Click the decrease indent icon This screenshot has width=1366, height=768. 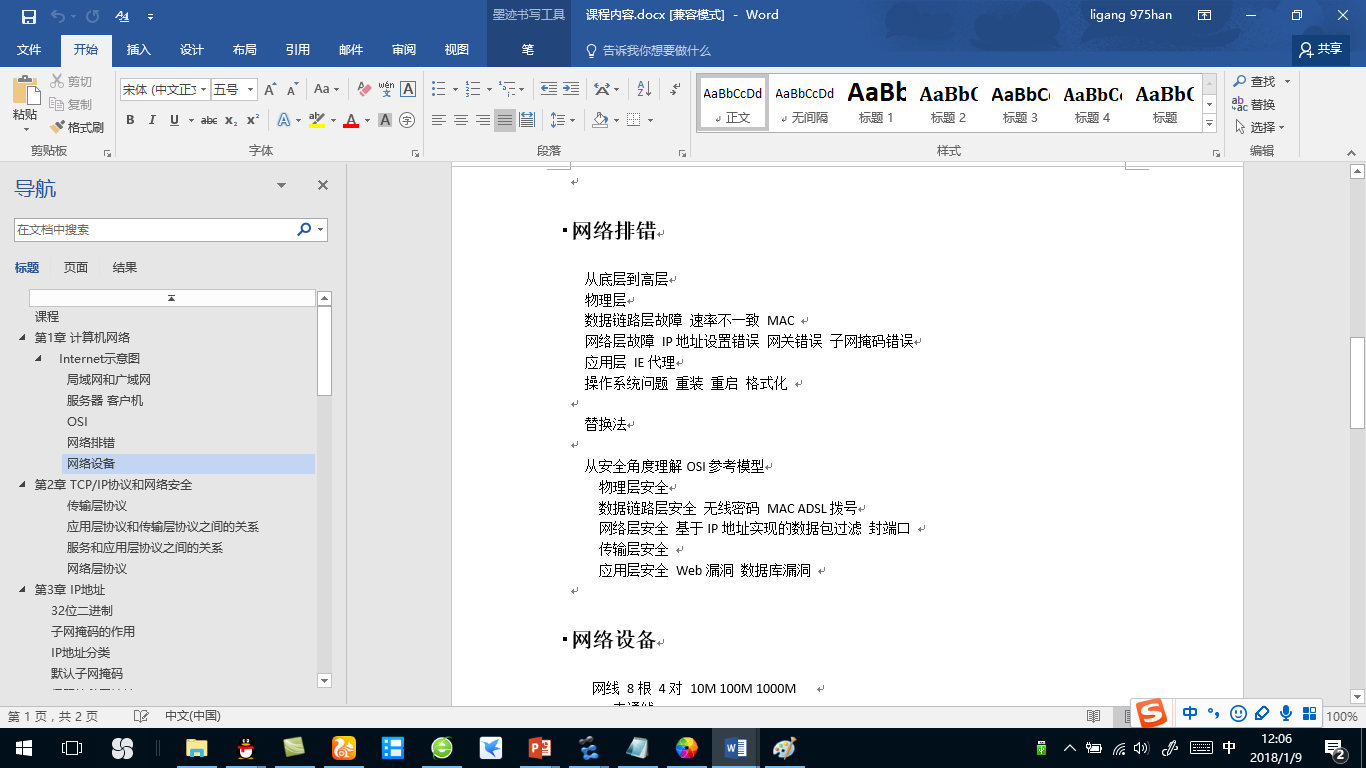pyautogui.click(x=549, y=89)
